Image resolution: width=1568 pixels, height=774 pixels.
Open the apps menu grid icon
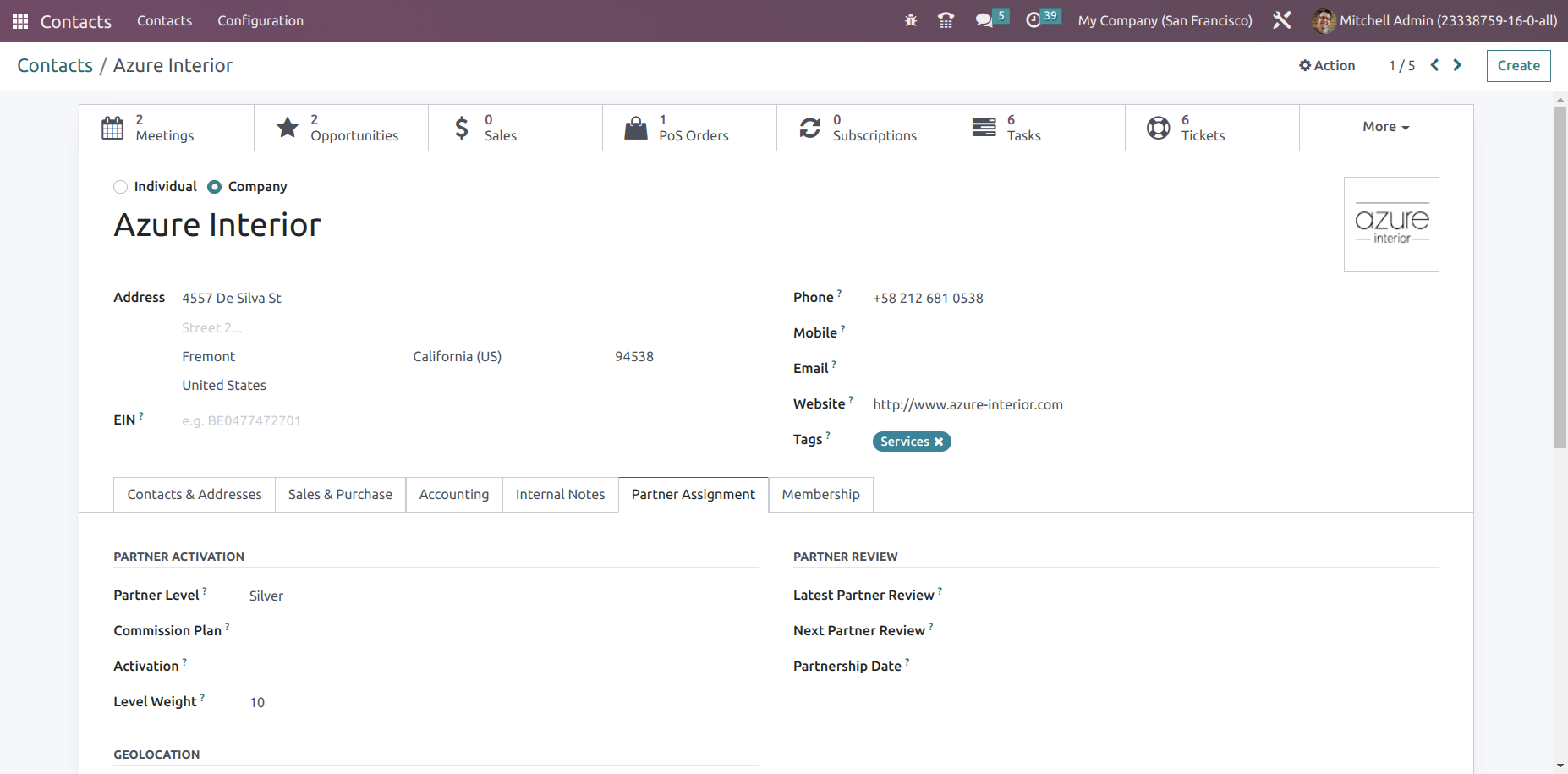click(19, 20)
